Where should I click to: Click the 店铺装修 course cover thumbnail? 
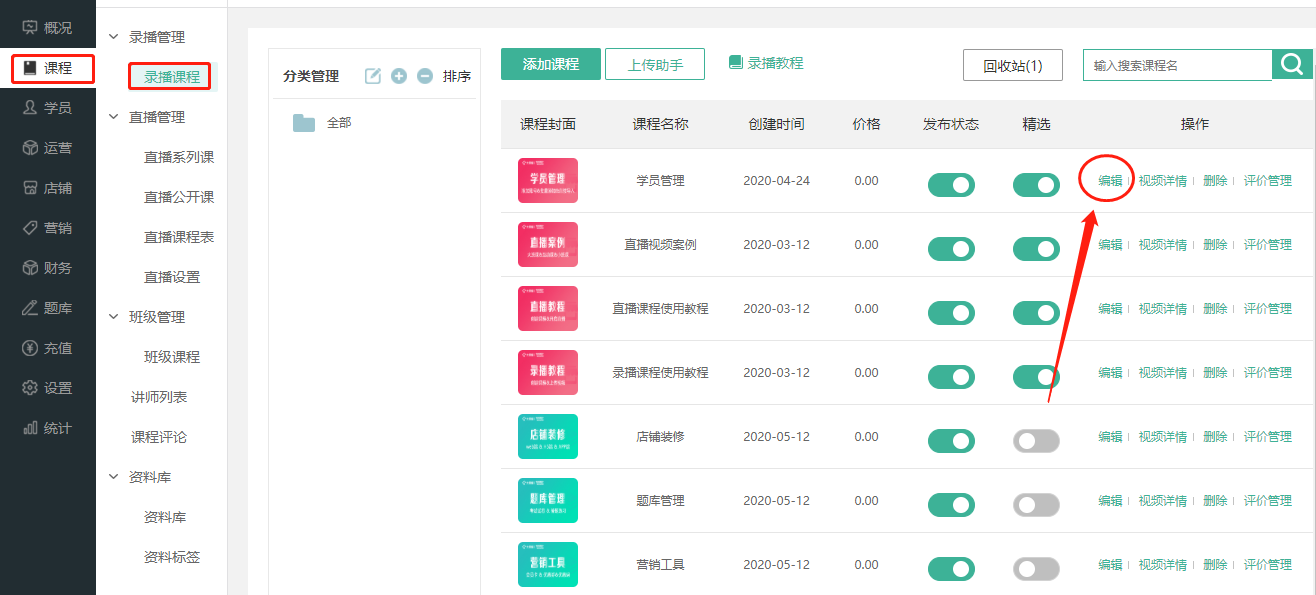click(x=548, y=437)
